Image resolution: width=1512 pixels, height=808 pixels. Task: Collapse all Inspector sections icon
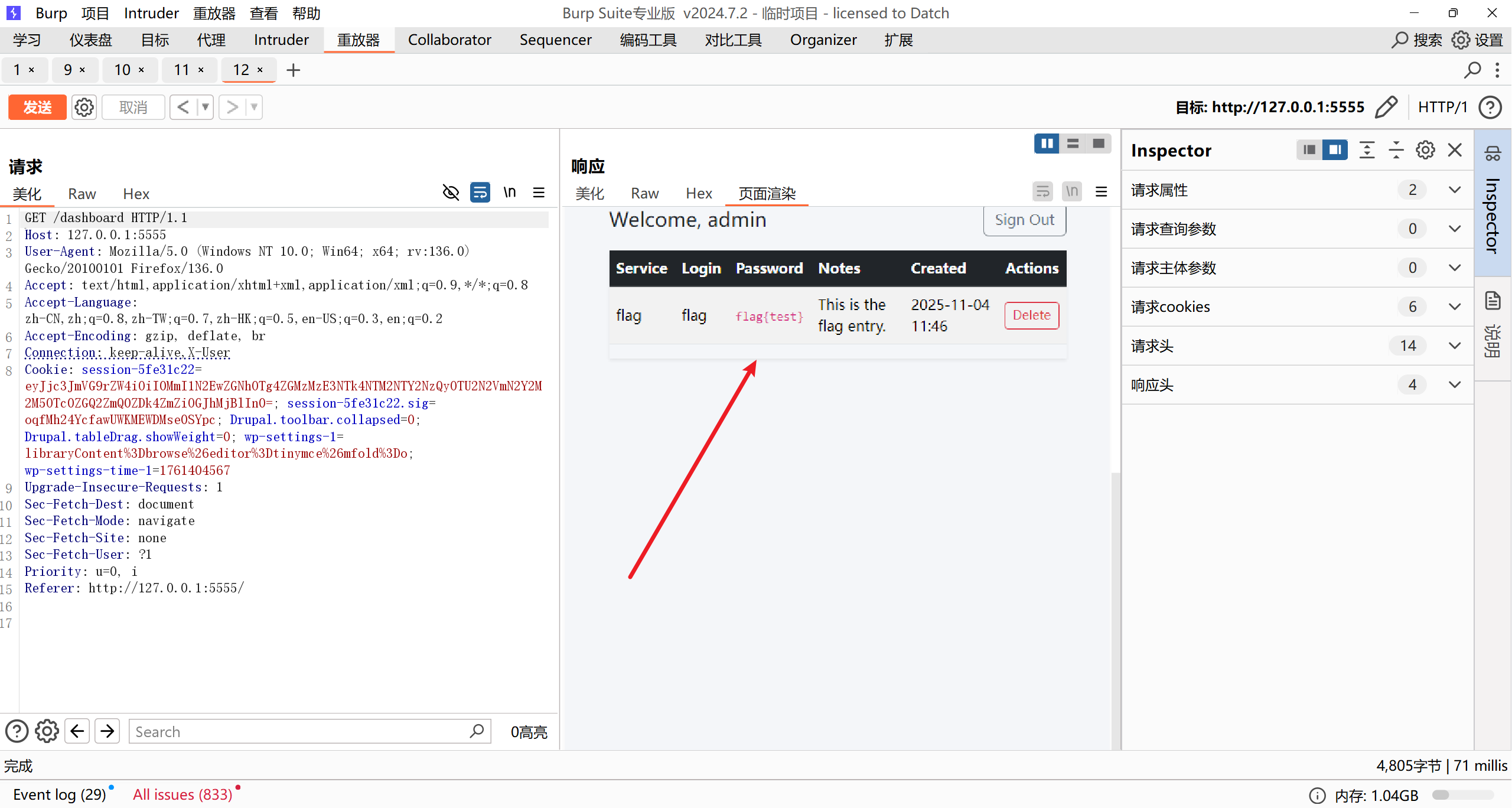click(1396, 150)
